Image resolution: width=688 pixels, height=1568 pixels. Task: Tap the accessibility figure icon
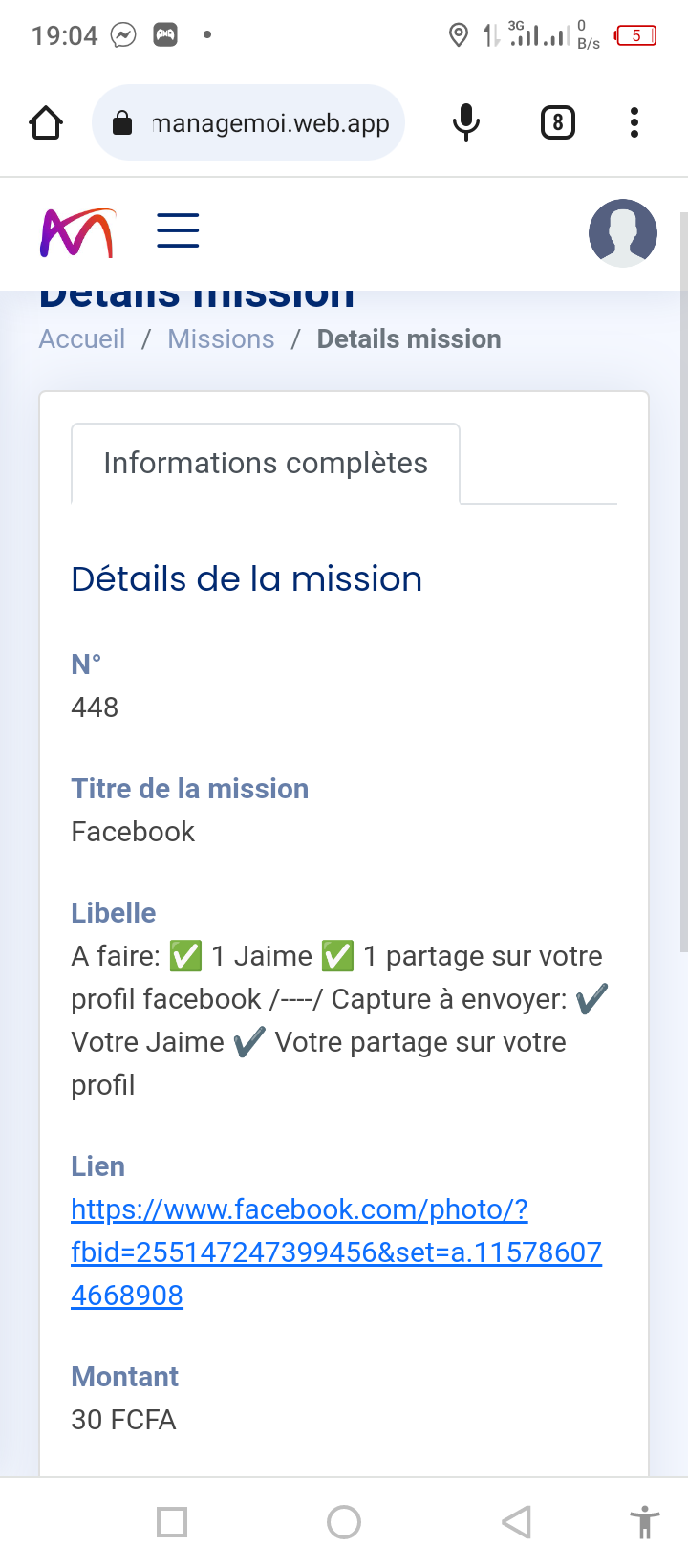coord(645,1521)
